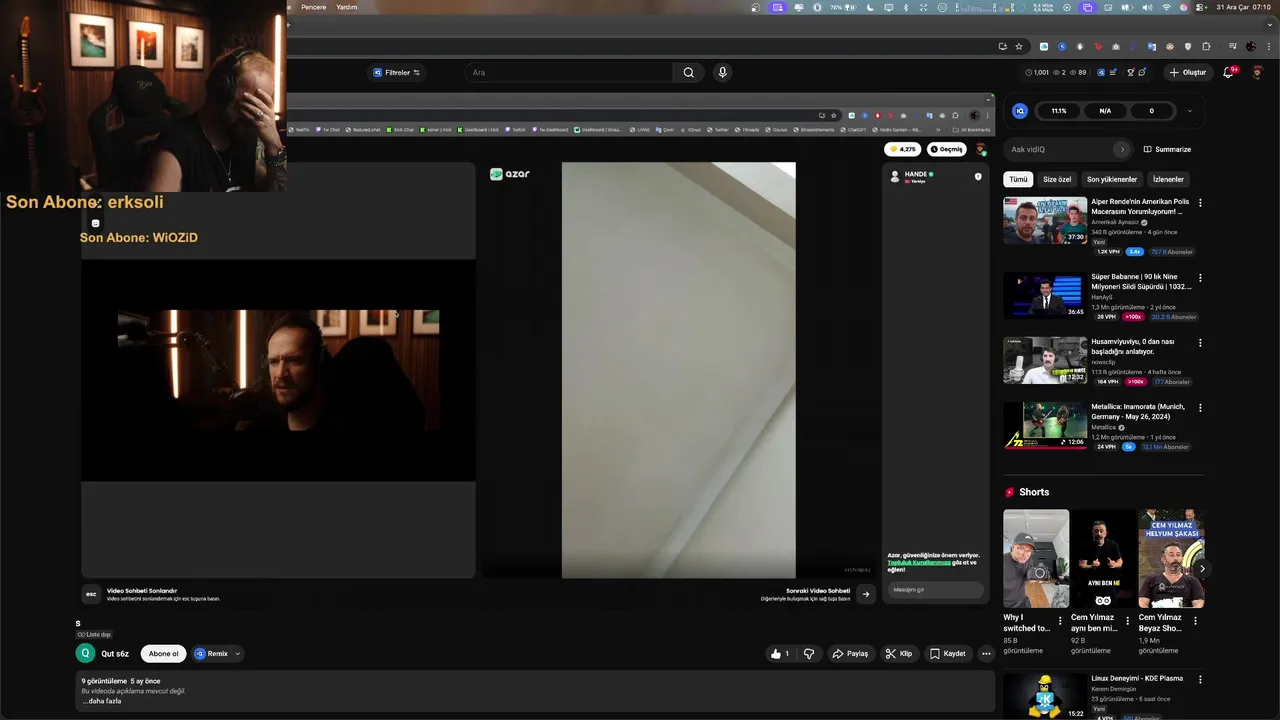
Task: Open the YouTube notifications bell
Action: pyautogui.click(x=1229, y=72)
